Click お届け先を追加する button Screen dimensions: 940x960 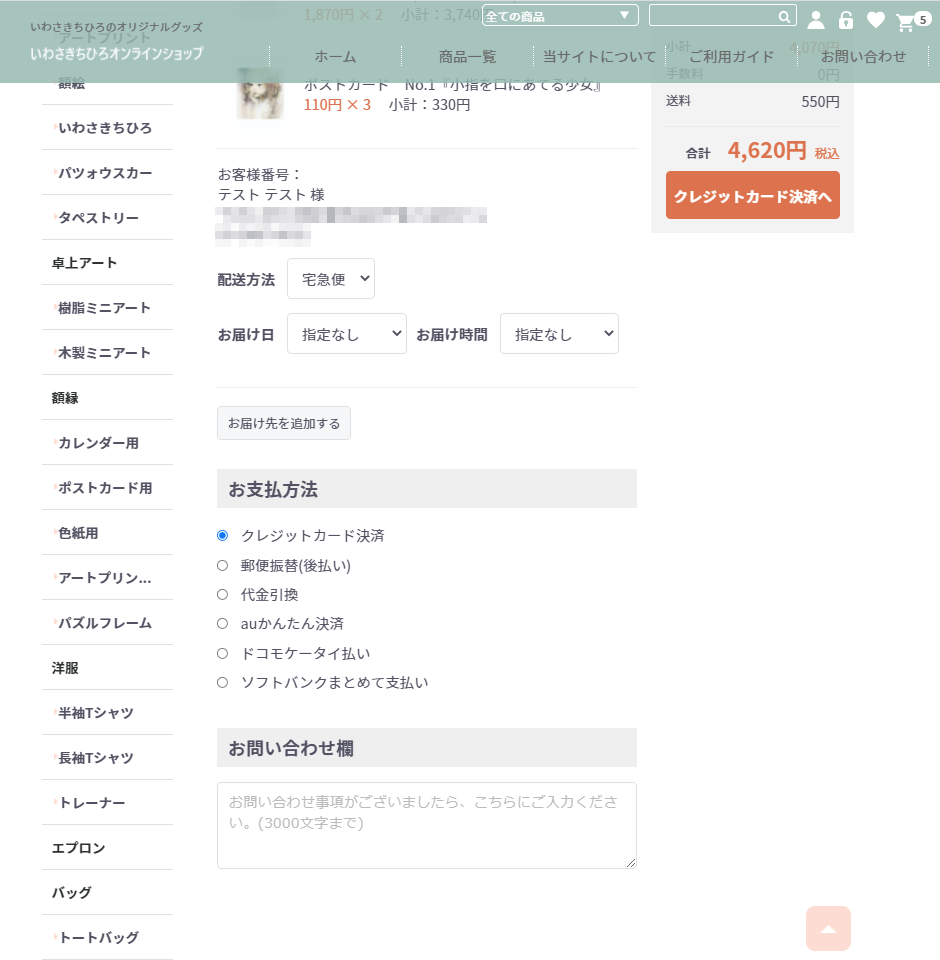(x=284, y=423)
